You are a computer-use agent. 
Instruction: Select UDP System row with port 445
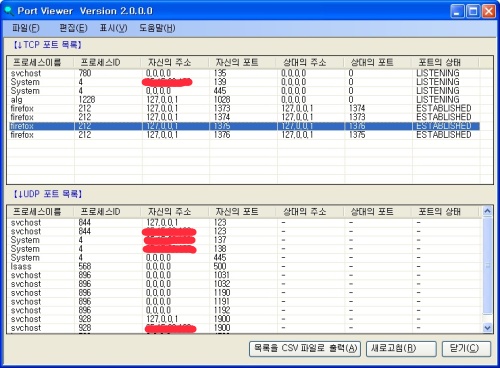244,258
